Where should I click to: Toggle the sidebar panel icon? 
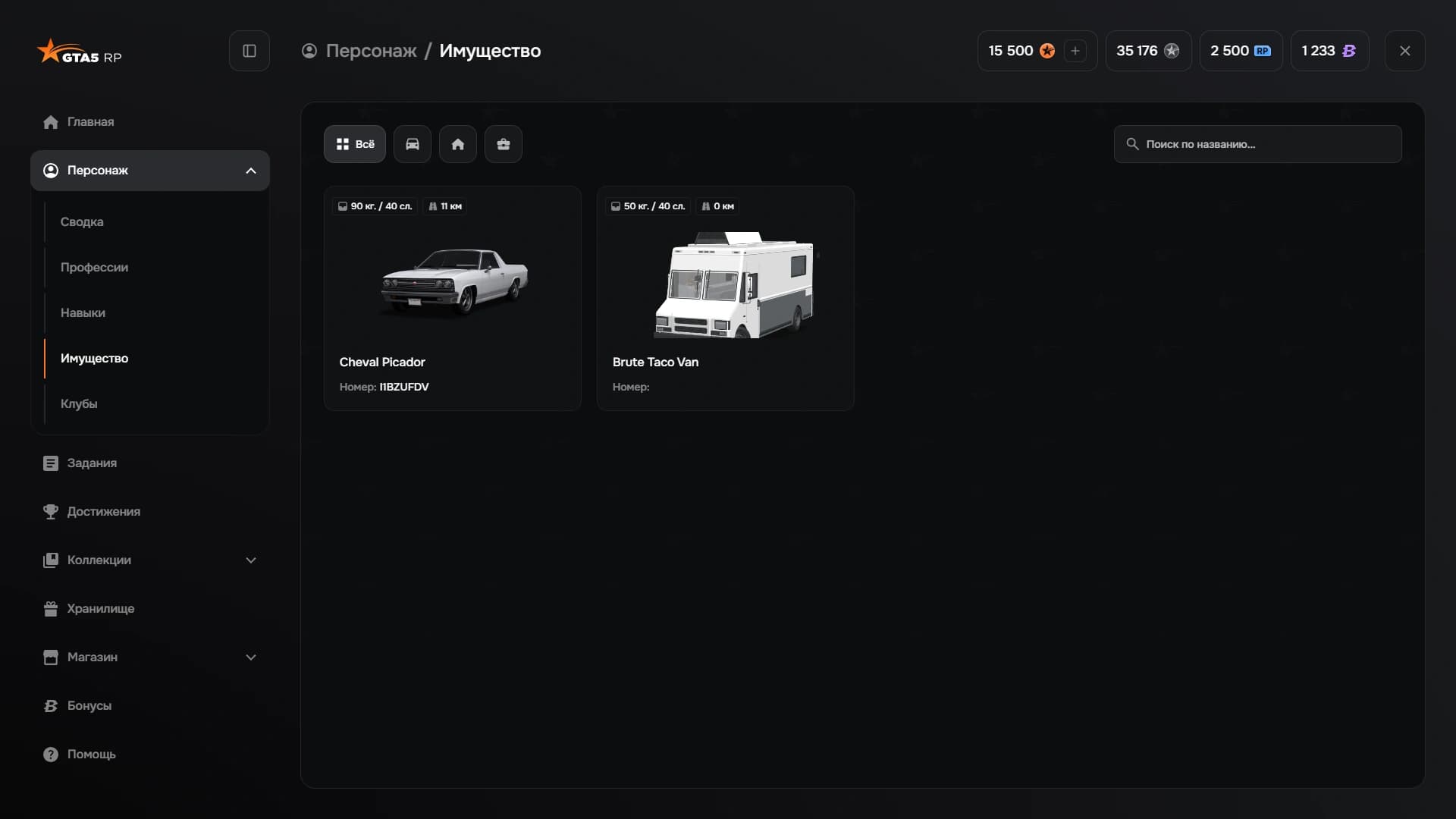point(249,51)
